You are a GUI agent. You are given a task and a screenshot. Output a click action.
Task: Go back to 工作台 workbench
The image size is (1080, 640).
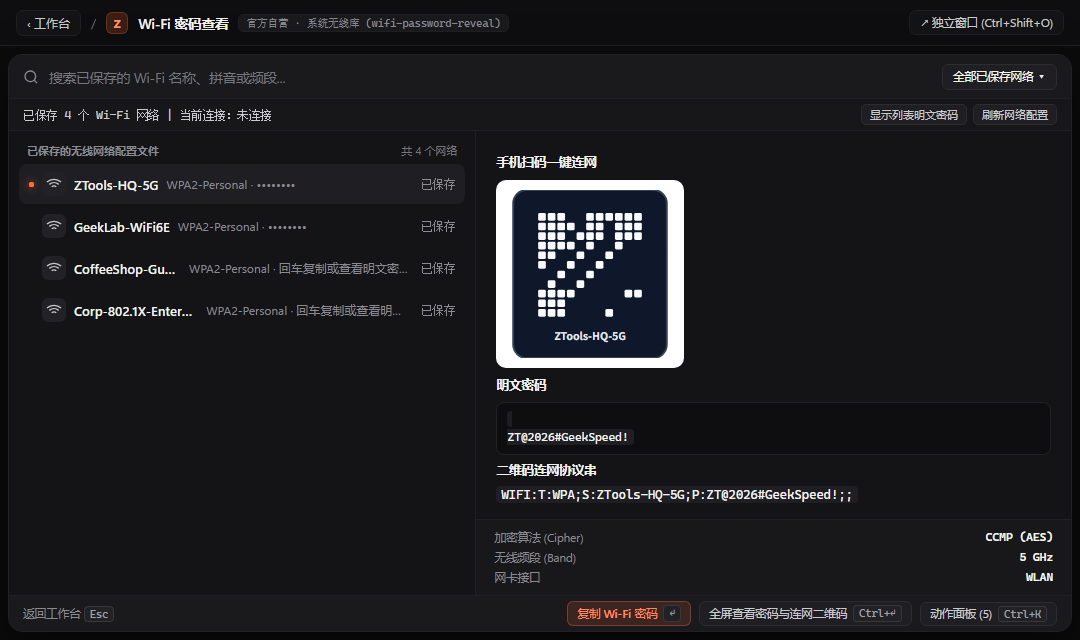pos(48,23)
